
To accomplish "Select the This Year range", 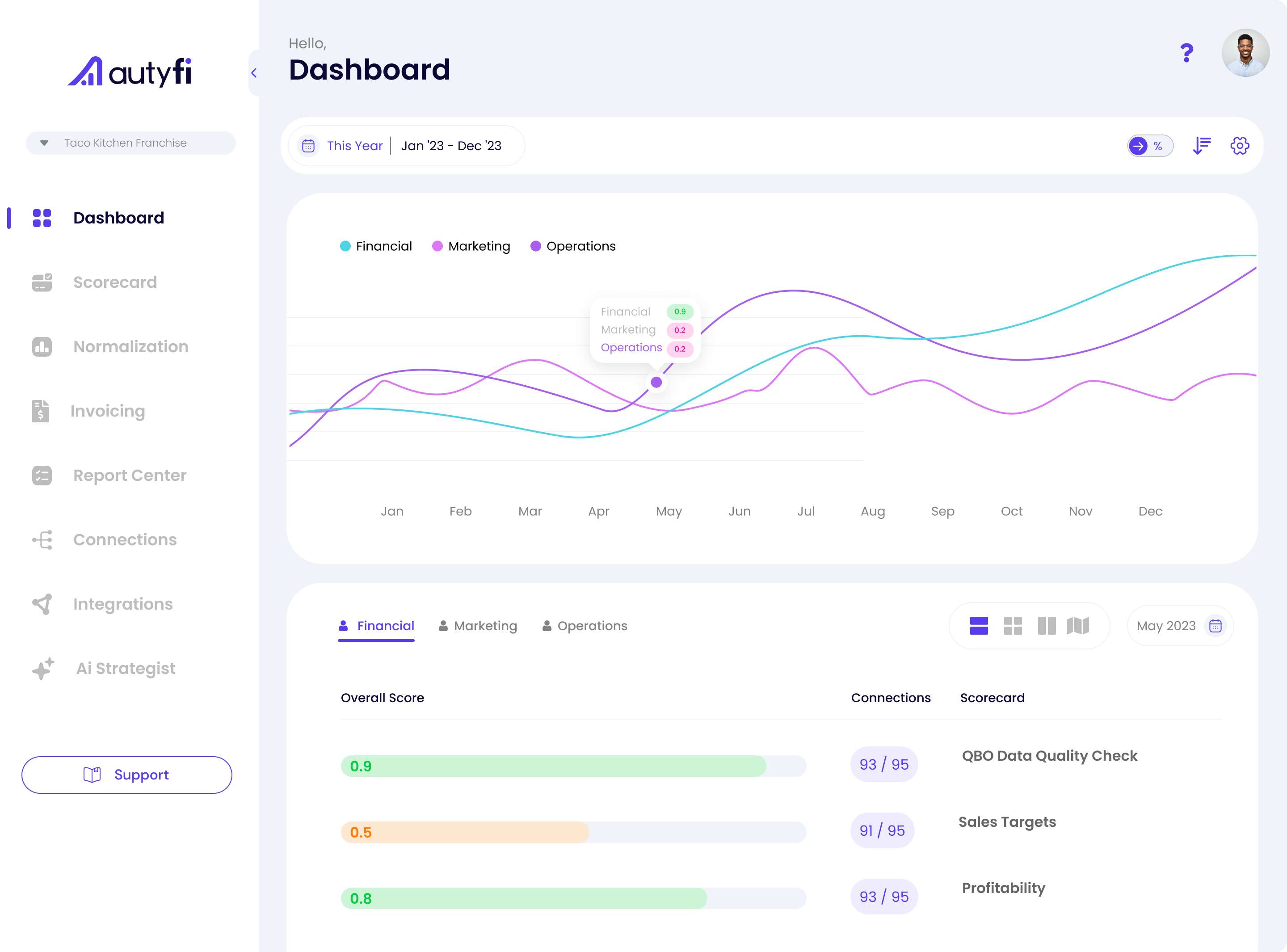I will coord(355,146).
